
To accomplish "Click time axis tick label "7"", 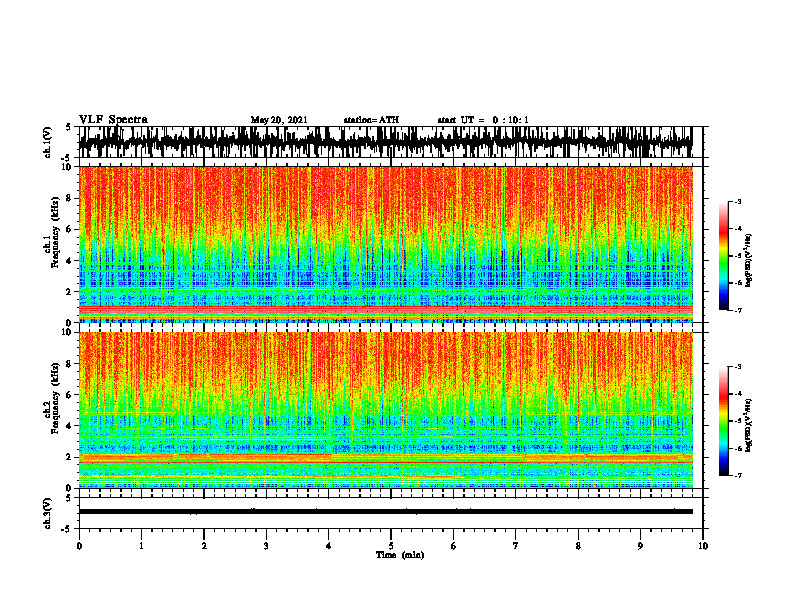I will [x=516, y=546].
